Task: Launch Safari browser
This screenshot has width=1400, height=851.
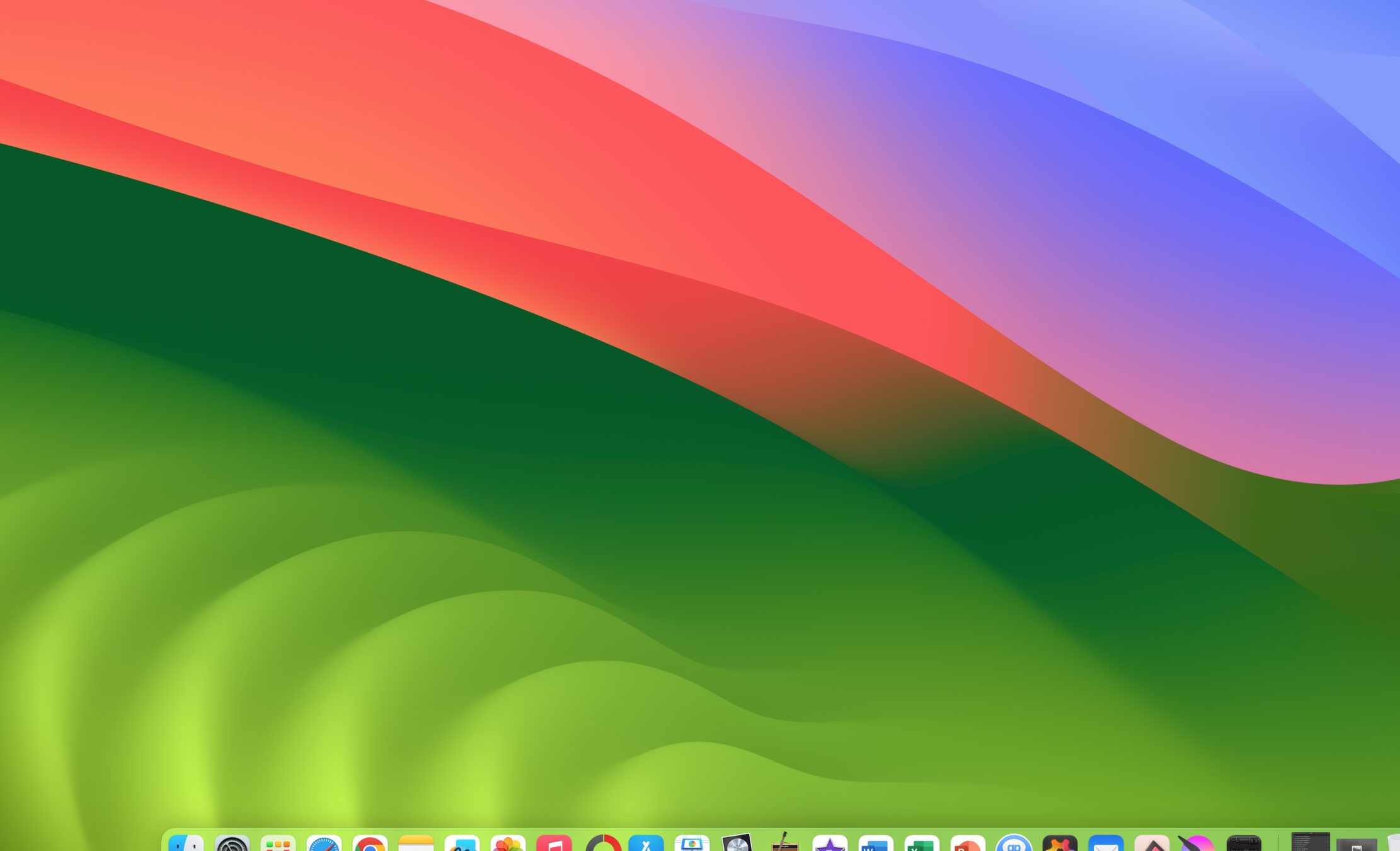Action: 324,843
